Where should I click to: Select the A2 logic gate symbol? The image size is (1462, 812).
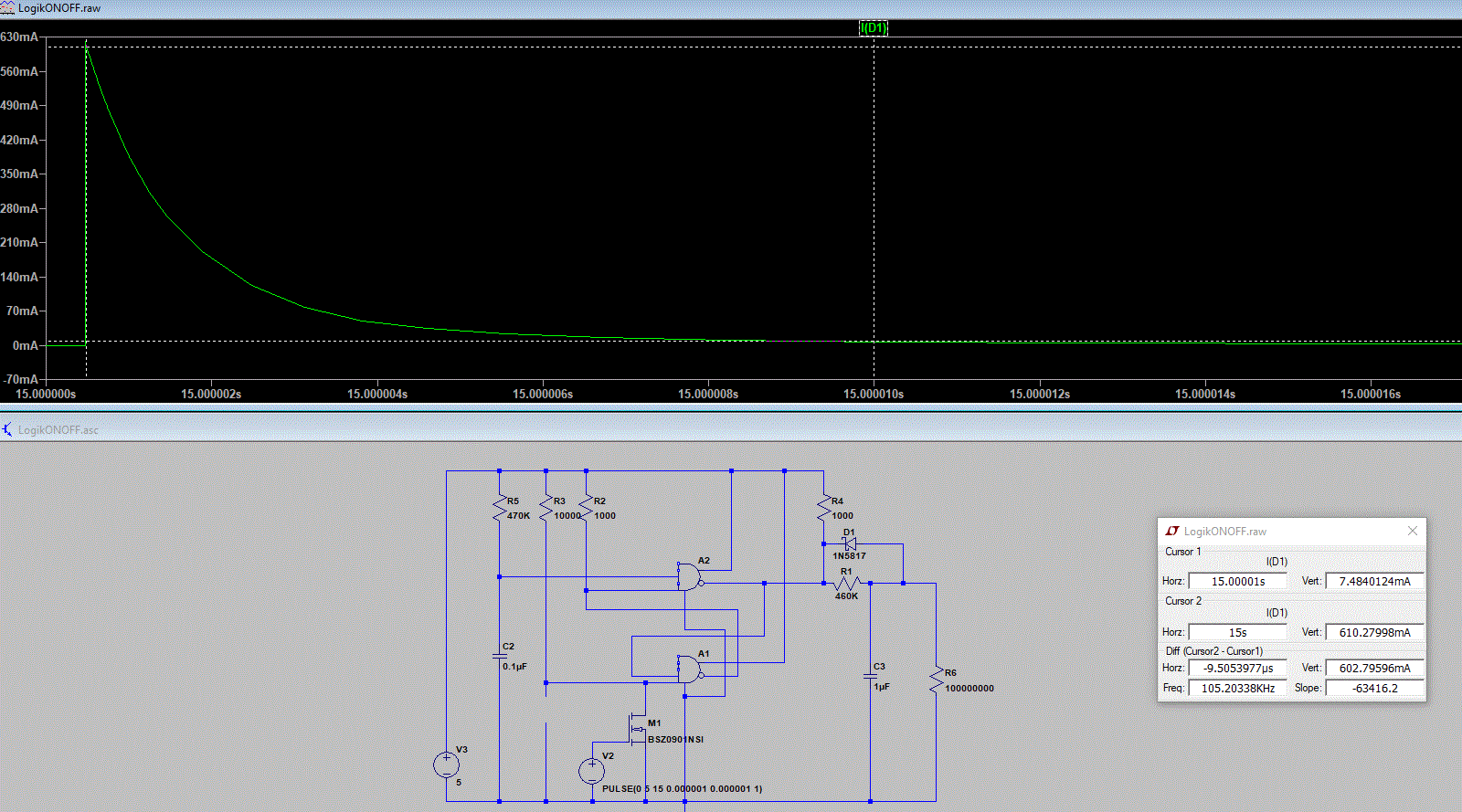tap(689, 577)
